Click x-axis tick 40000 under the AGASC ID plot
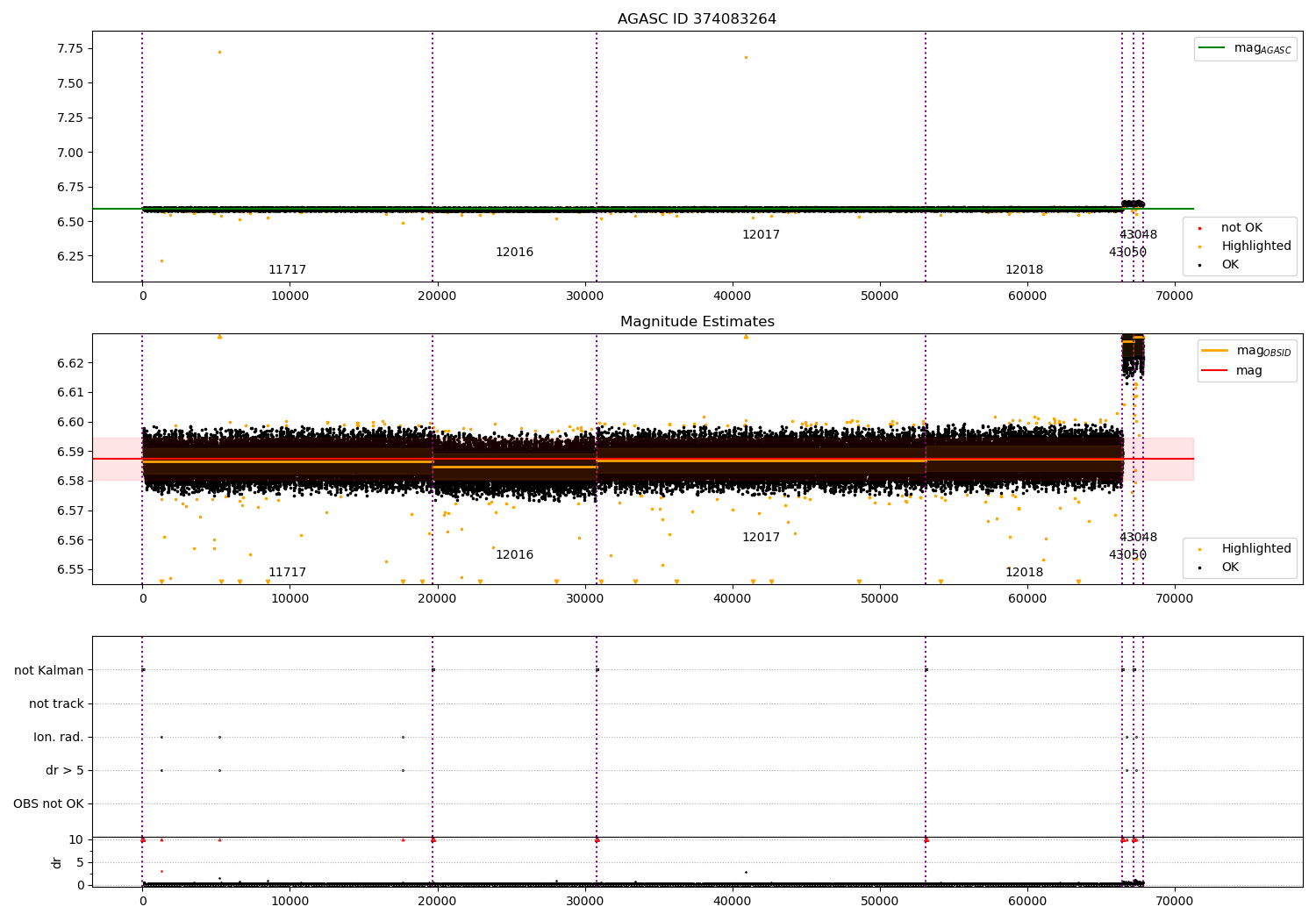Image resolution: width=1316 pixels, height=921 pixels. 732,296
